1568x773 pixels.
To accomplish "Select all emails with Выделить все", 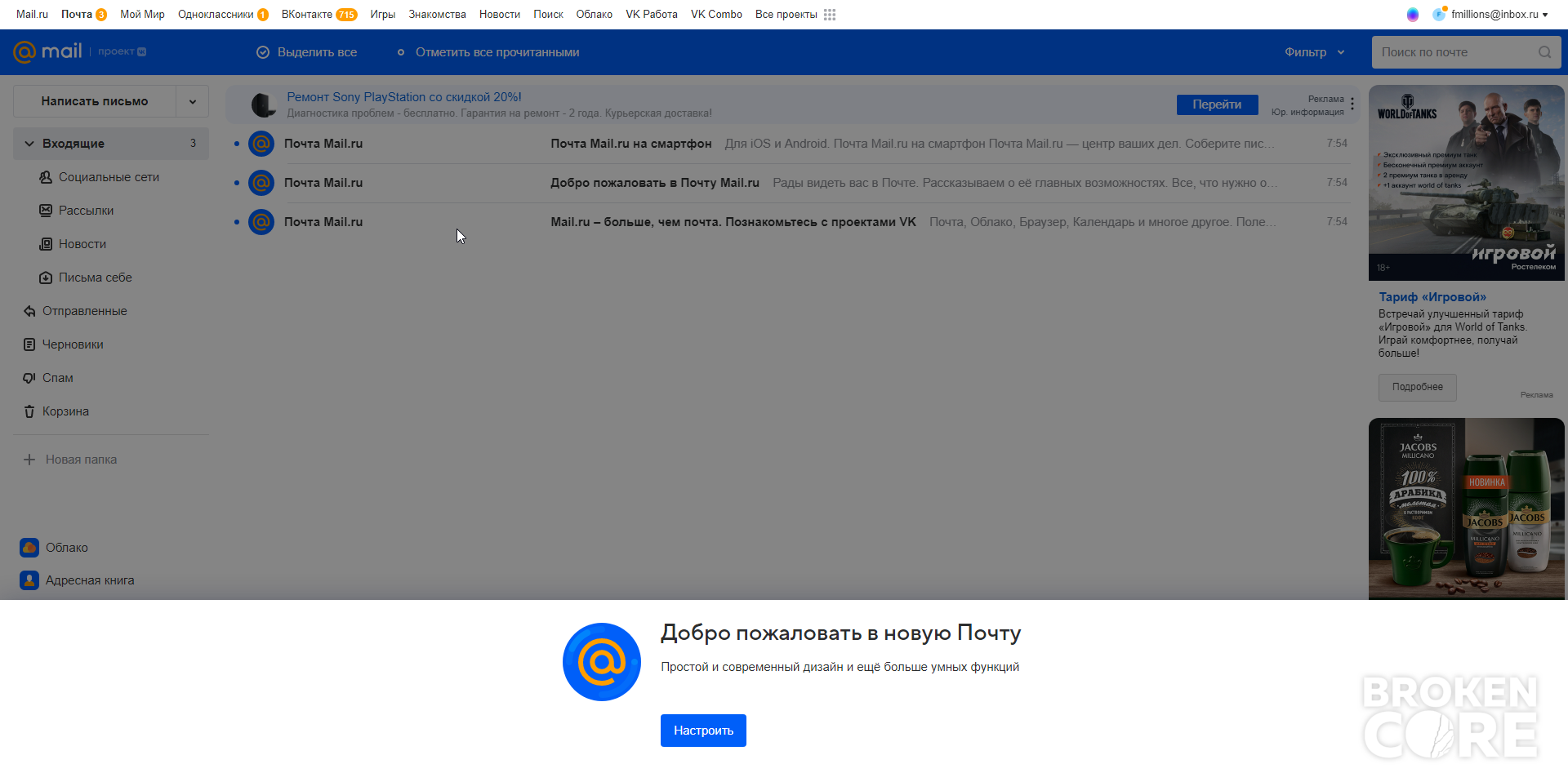I will 307,52.
